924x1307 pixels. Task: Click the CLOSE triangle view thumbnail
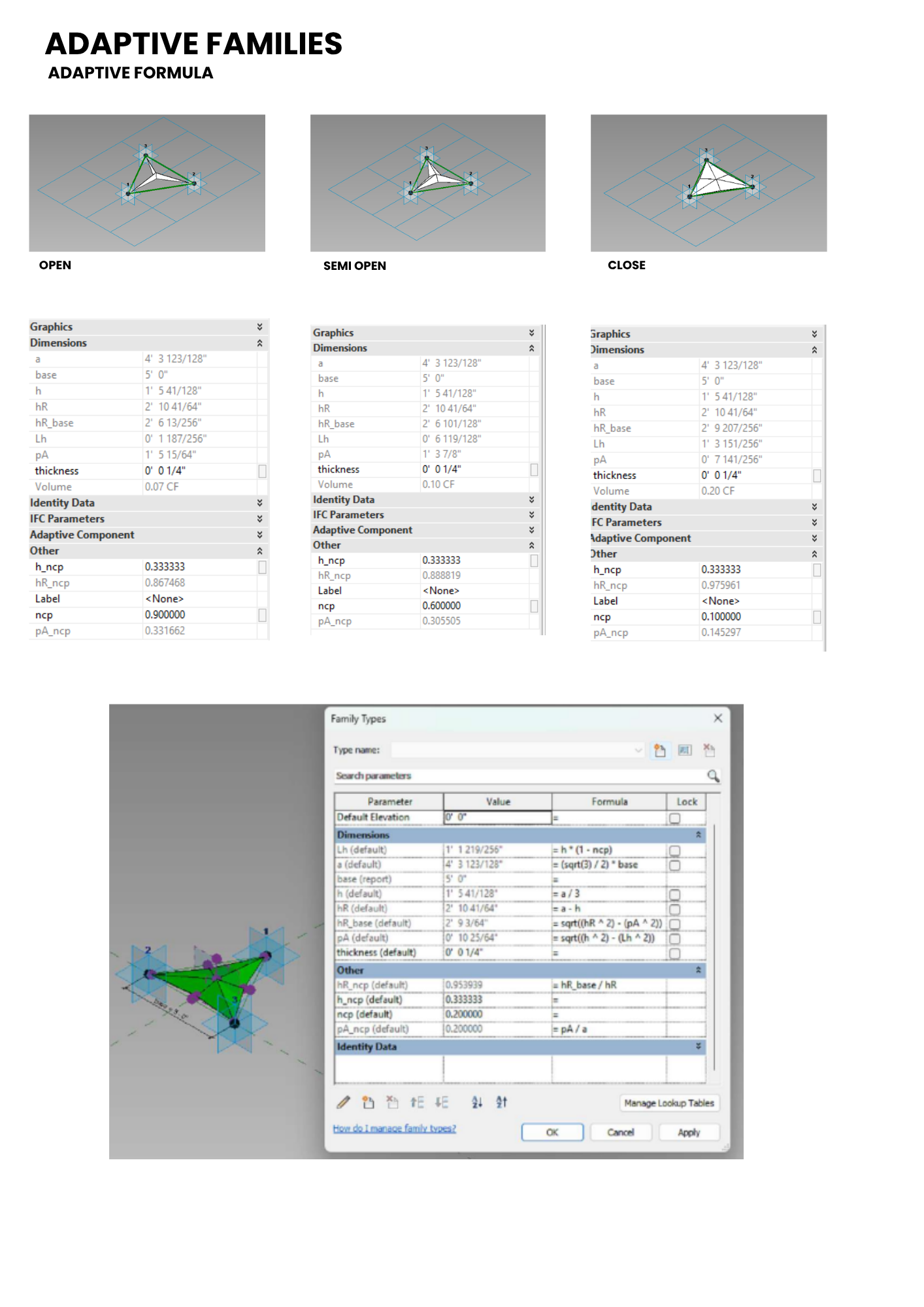pyautogui.click(x=709, y=183)
